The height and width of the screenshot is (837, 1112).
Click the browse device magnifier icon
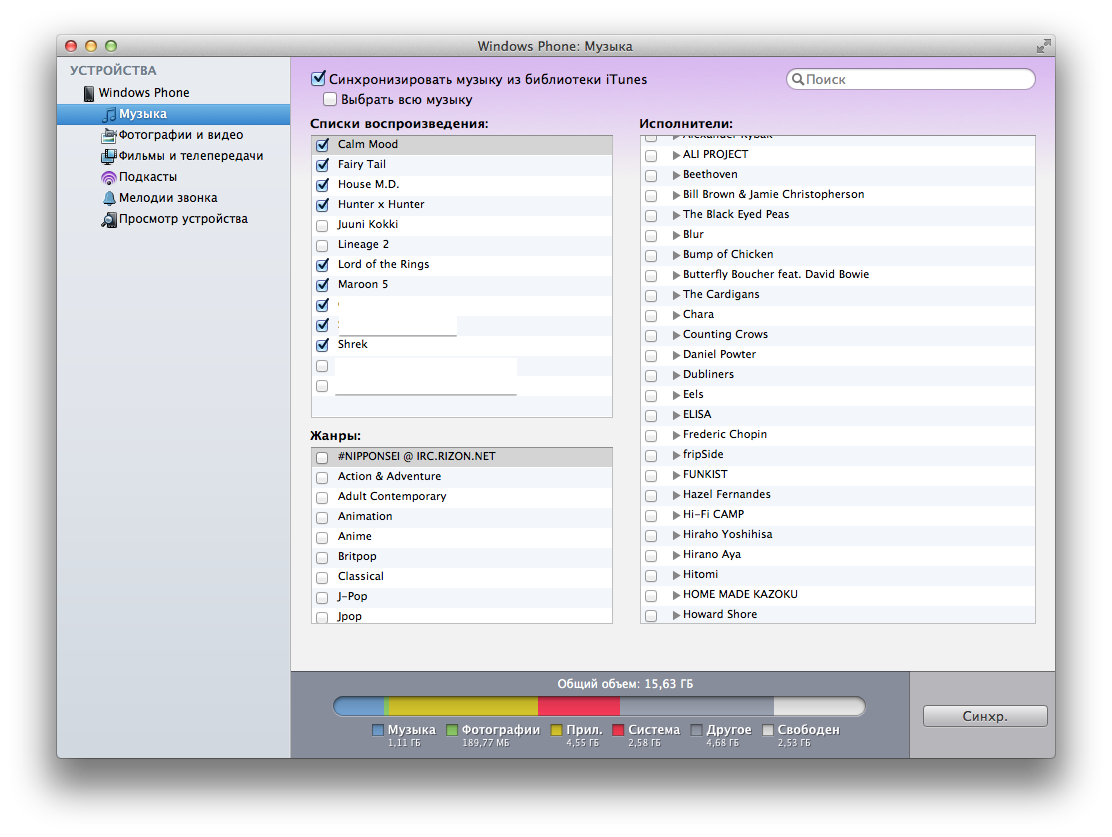pos(109,219)
